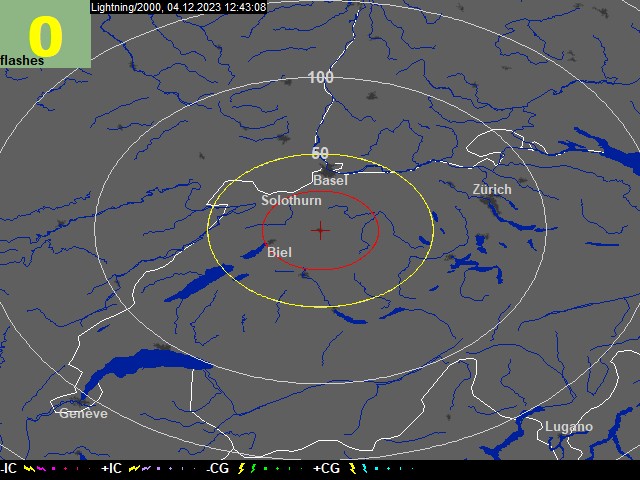Click the 50 km range ring label
The height and width of the screenshot is (480, 640).
(x=320, y=153)
